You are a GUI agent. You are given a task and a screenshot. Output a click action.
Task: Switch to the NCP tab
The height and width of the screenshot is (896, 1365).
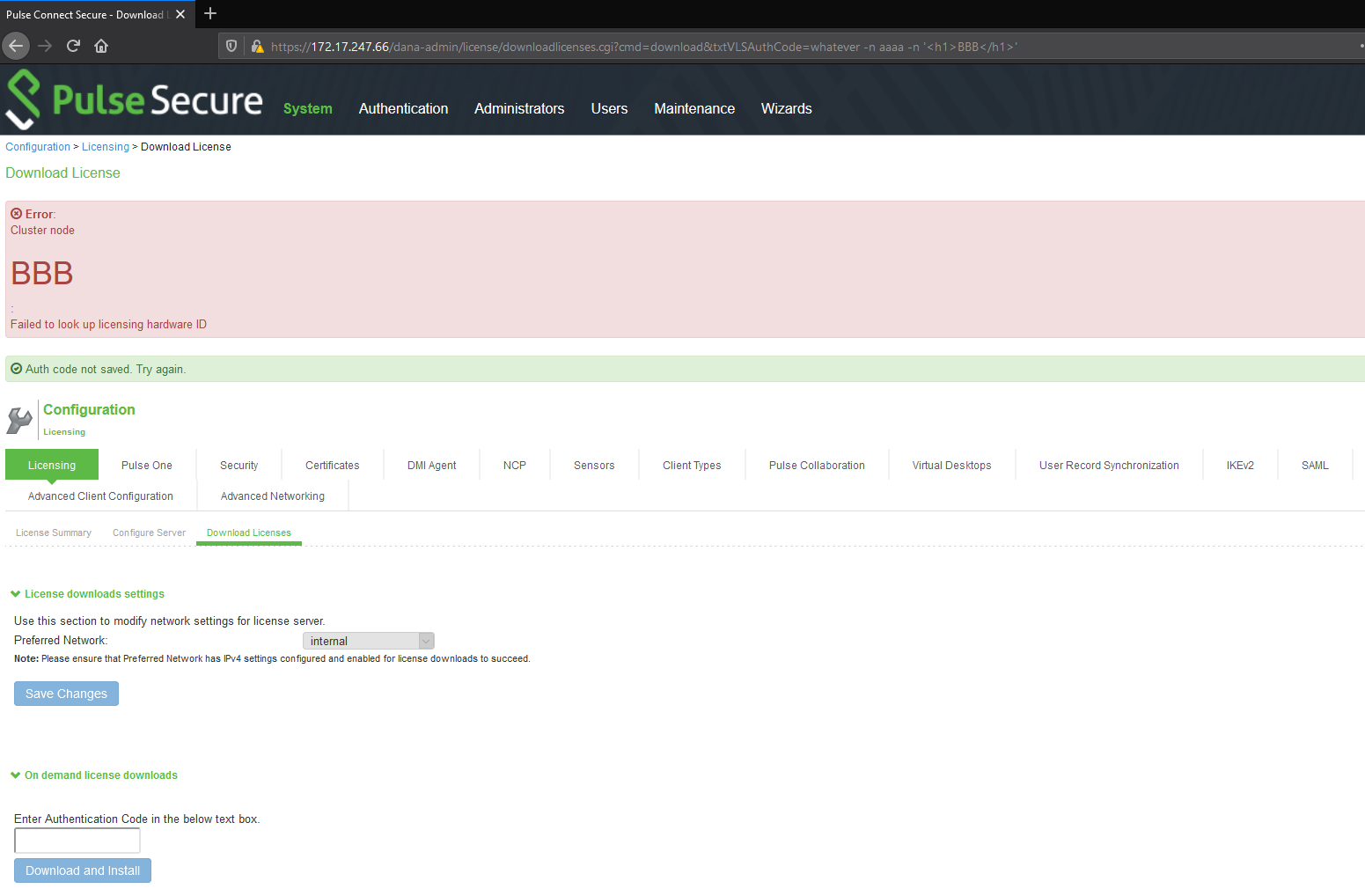point(515,465)
